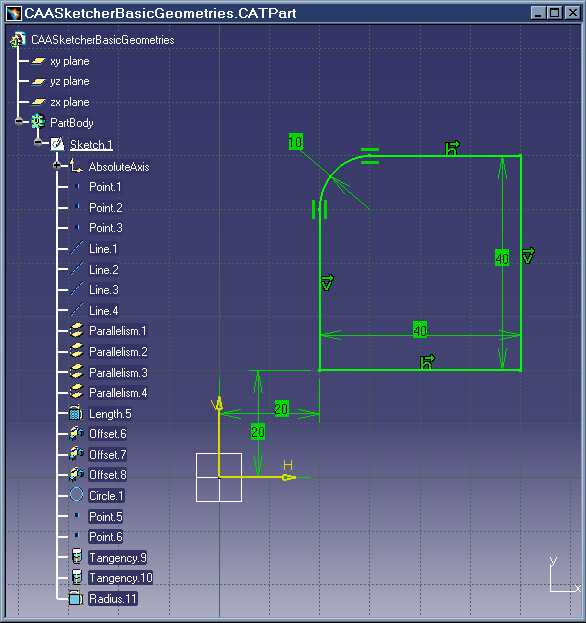Select Point.2 in the specification tree
Viewport: 586px width, 623px height.
[106, 207]
